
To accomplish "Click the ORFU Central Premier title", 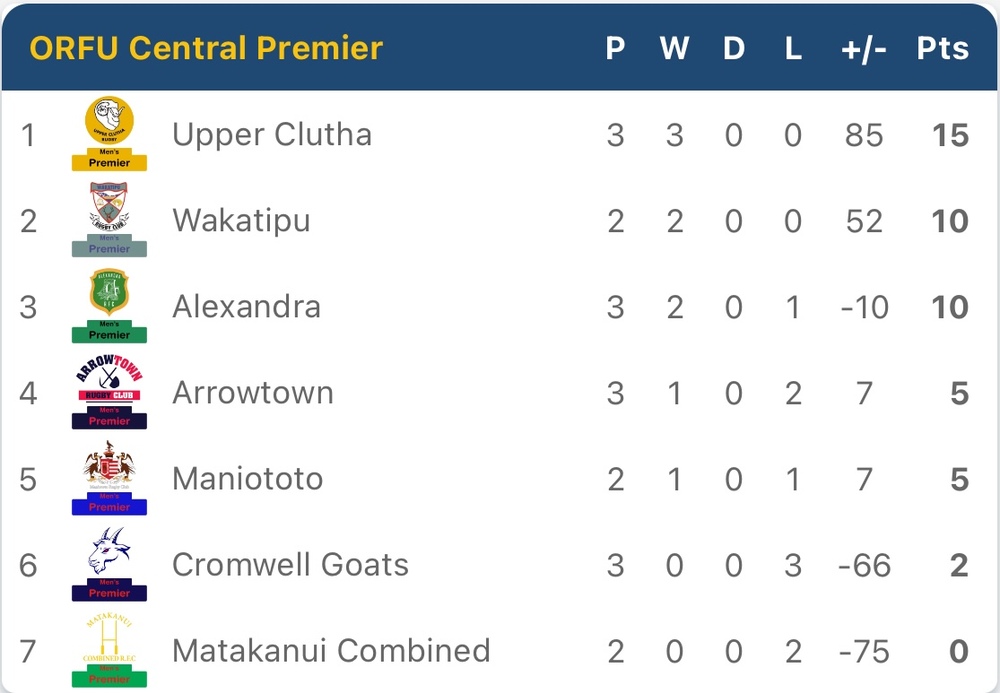I will click(x=206, y=48).
